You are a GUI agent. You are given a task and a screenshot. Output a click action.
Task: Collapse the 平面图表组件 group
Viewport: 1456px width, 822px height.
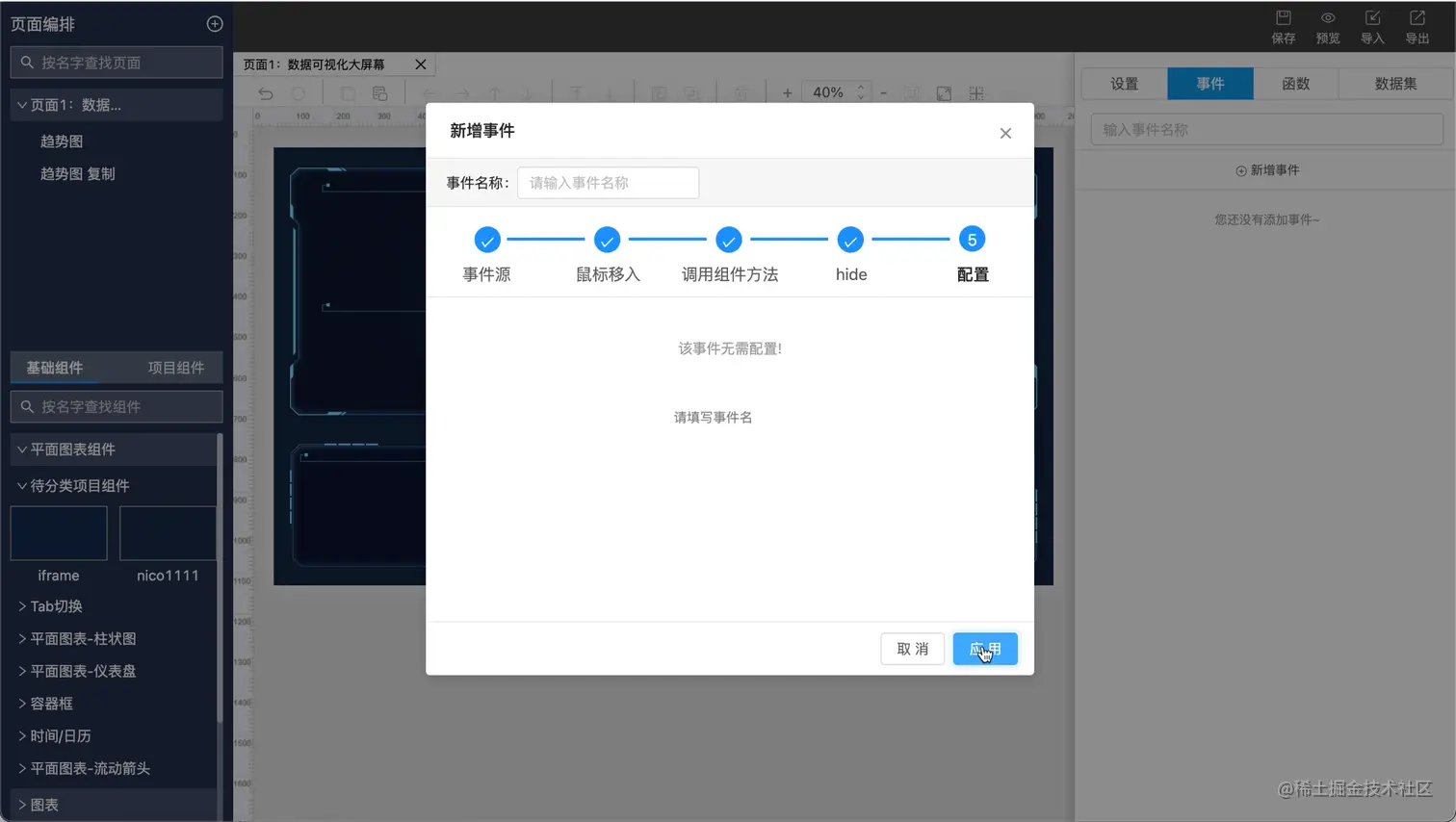click(x=22, y=450)
